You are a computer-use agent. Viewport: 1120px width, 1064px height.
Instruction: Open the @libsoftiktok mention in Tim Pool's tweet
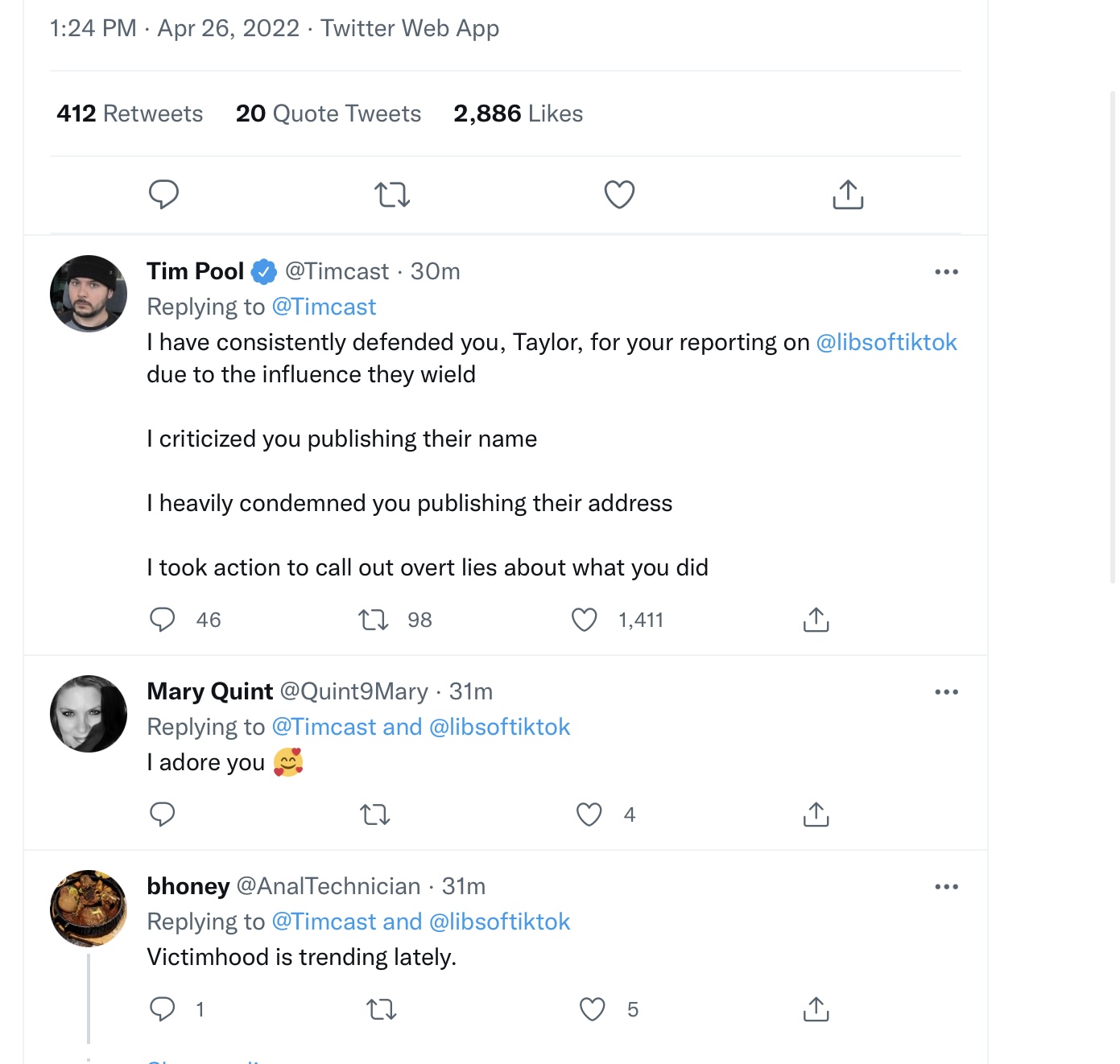pos(886,342)
